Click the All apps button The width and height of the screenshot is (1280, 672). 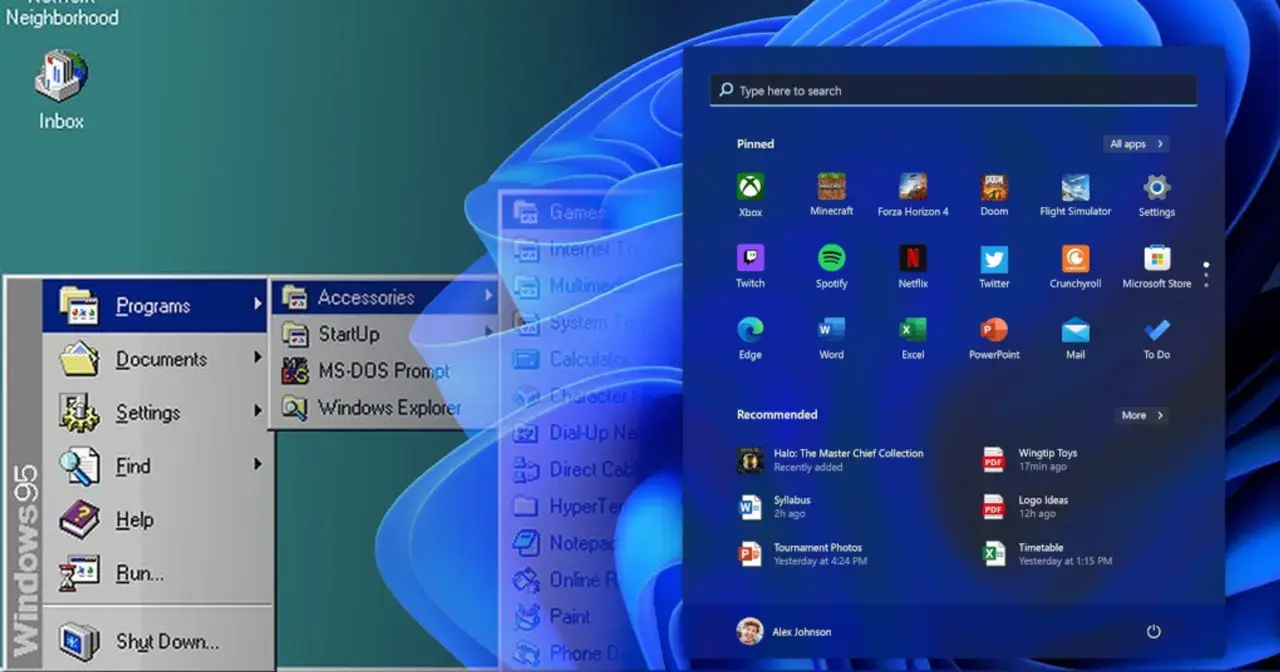point(1136,144)
